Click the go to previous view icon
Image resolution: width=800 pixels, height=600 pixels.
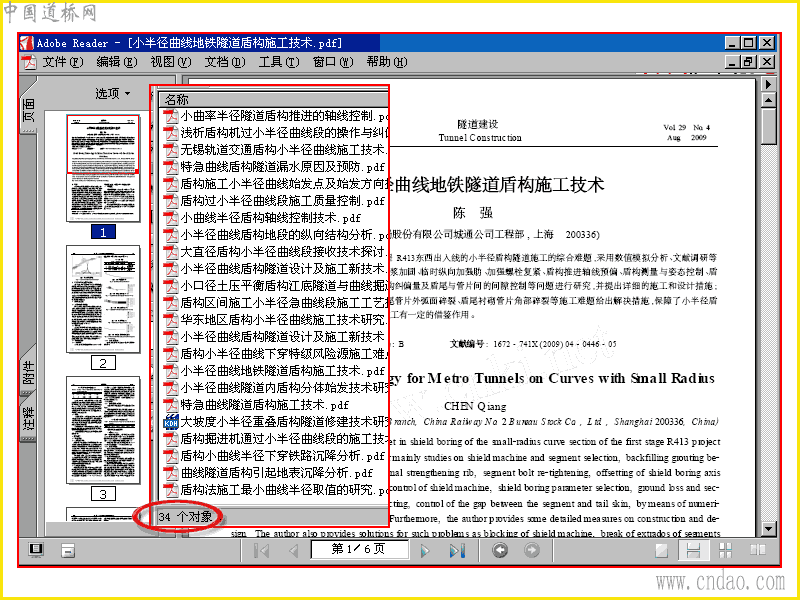click(x=499, y=550)
